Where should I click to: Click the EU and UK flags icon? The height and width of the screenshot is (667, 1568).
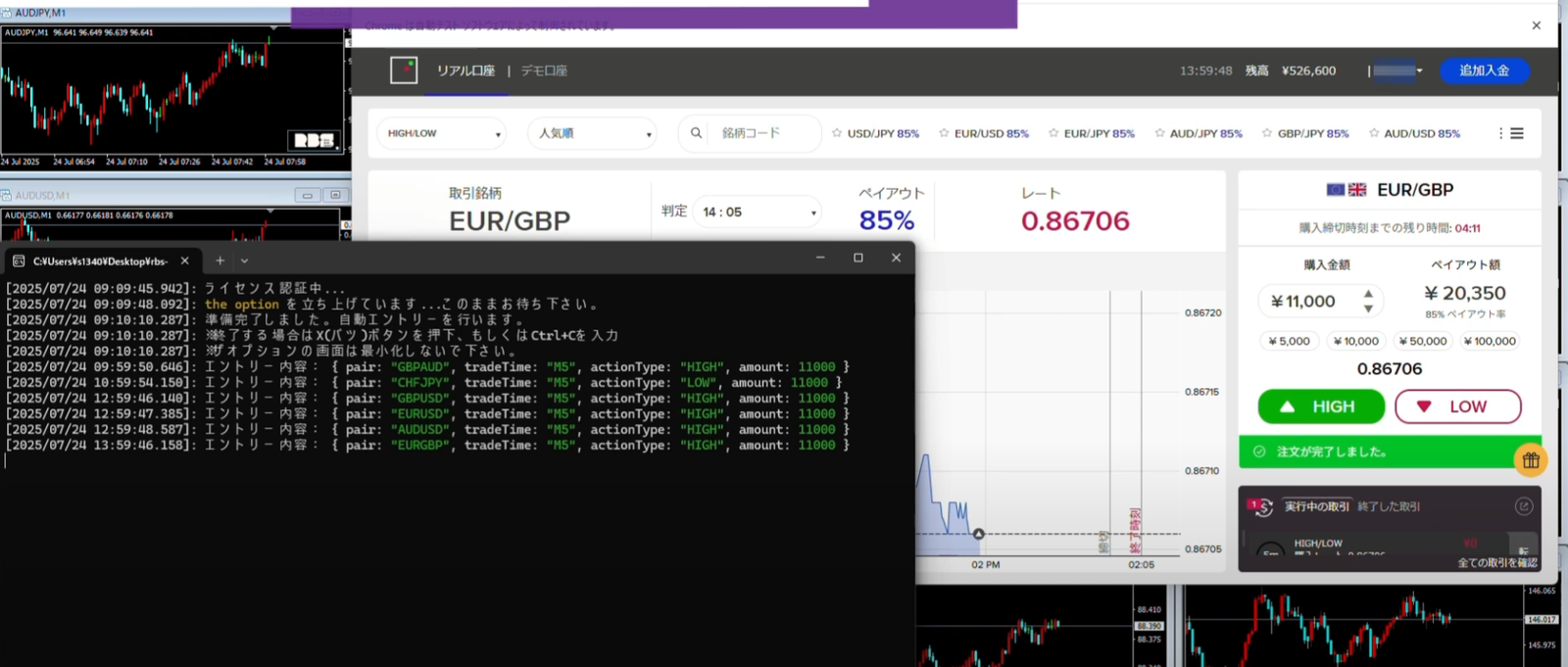[1347, 190]
